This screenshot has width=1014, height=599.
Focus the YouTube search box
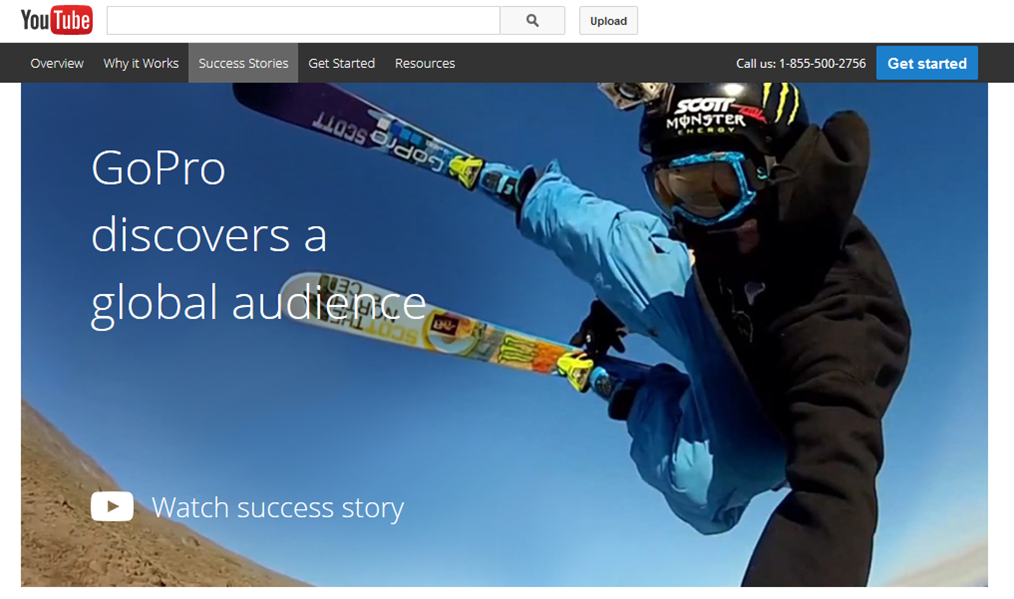click(x=303, y=21)
